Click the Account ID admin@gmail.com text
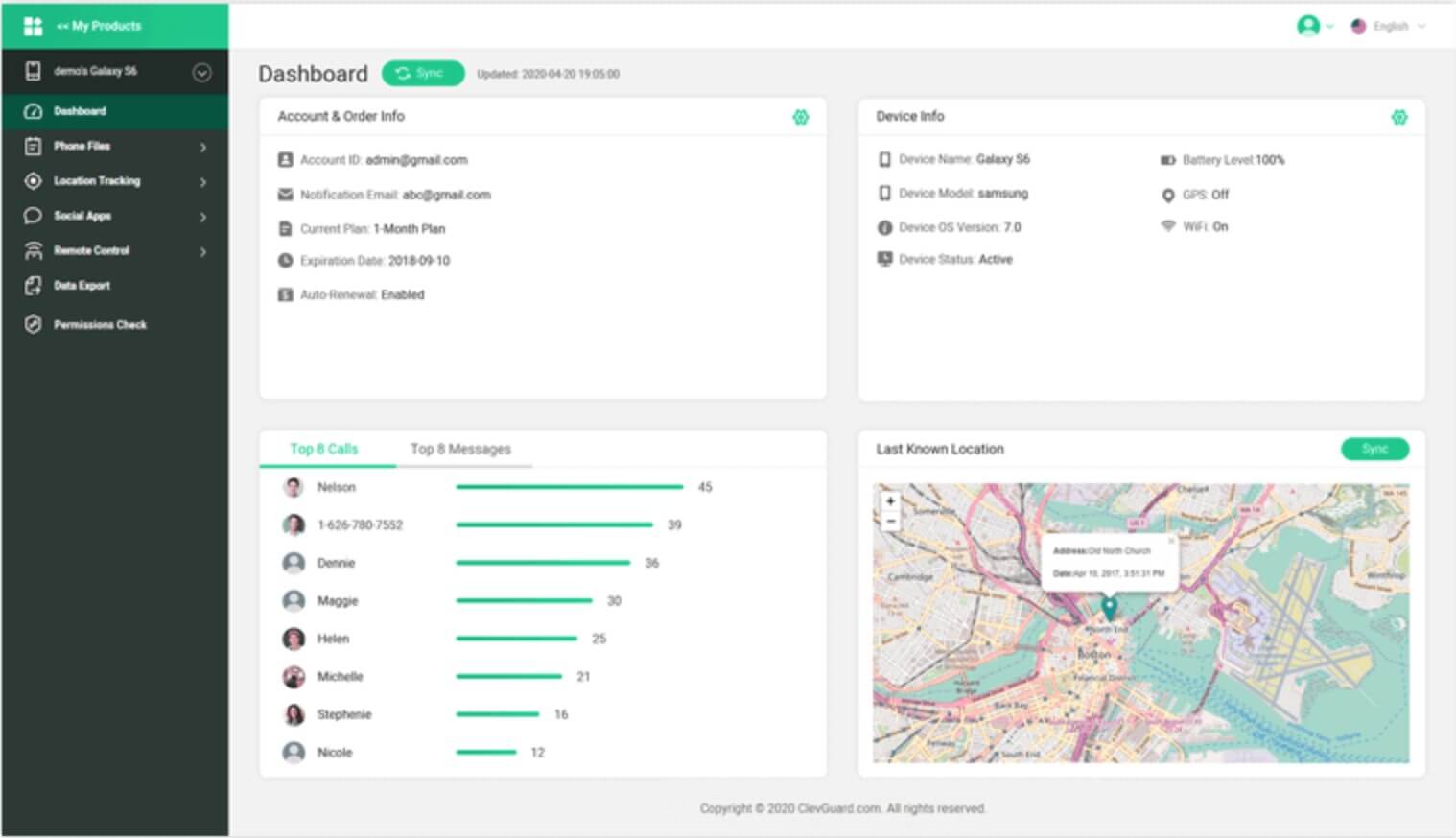 click(384, 160)
